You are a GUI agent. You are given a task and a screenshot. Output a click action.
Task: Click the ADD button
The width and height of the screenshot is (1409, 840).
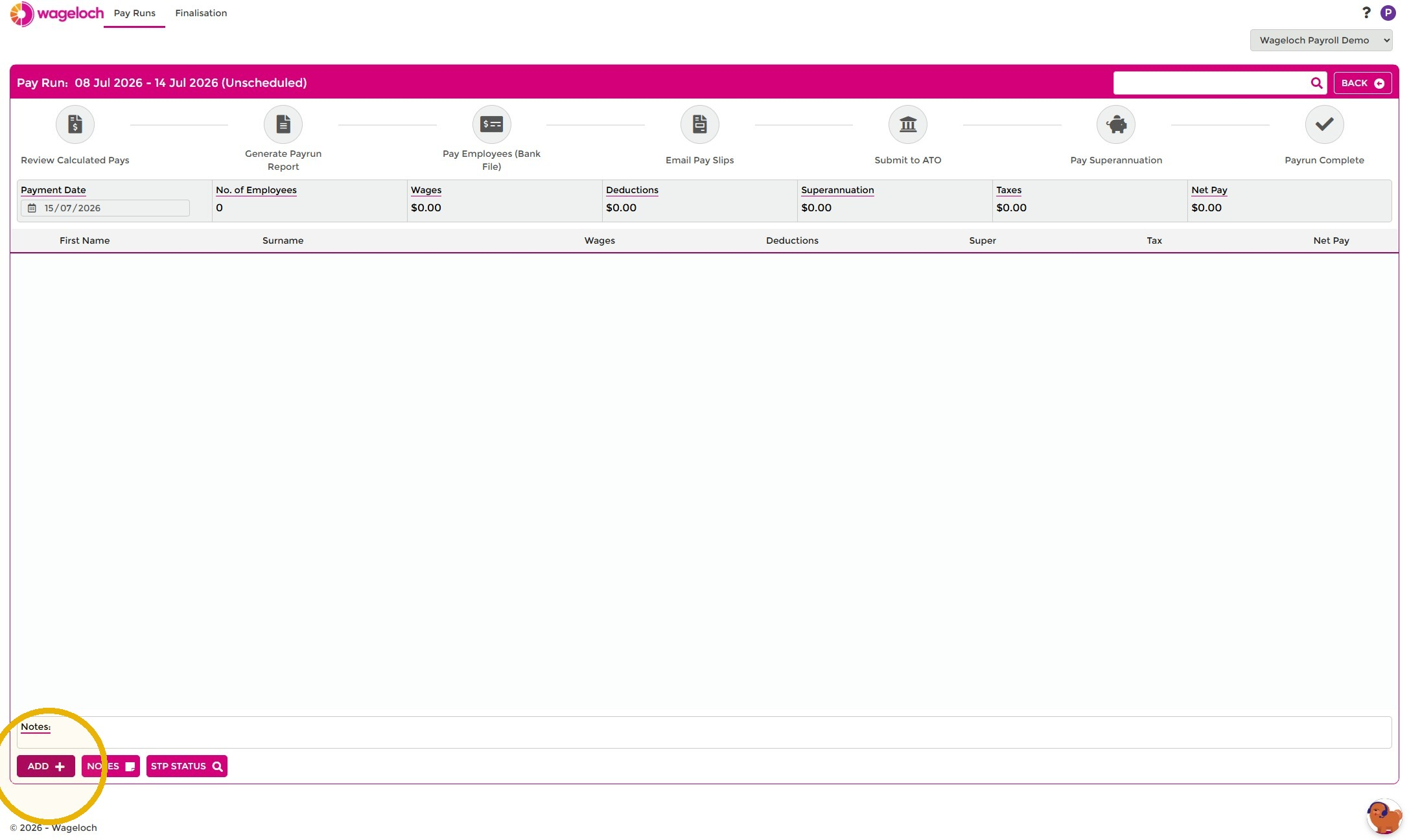click(46, 766)
